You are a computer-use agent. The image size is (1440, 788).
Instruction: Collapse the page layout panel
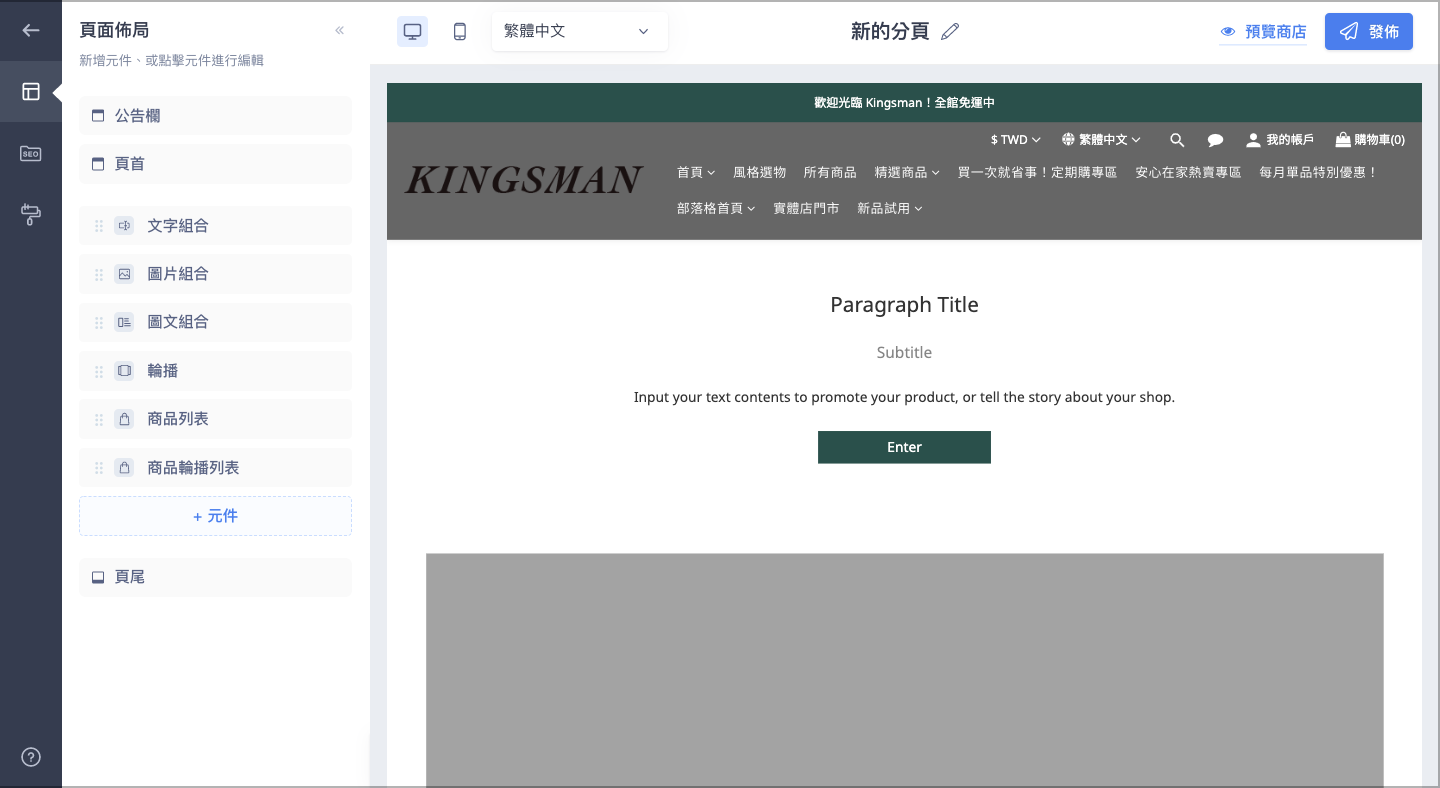point(340,31)
